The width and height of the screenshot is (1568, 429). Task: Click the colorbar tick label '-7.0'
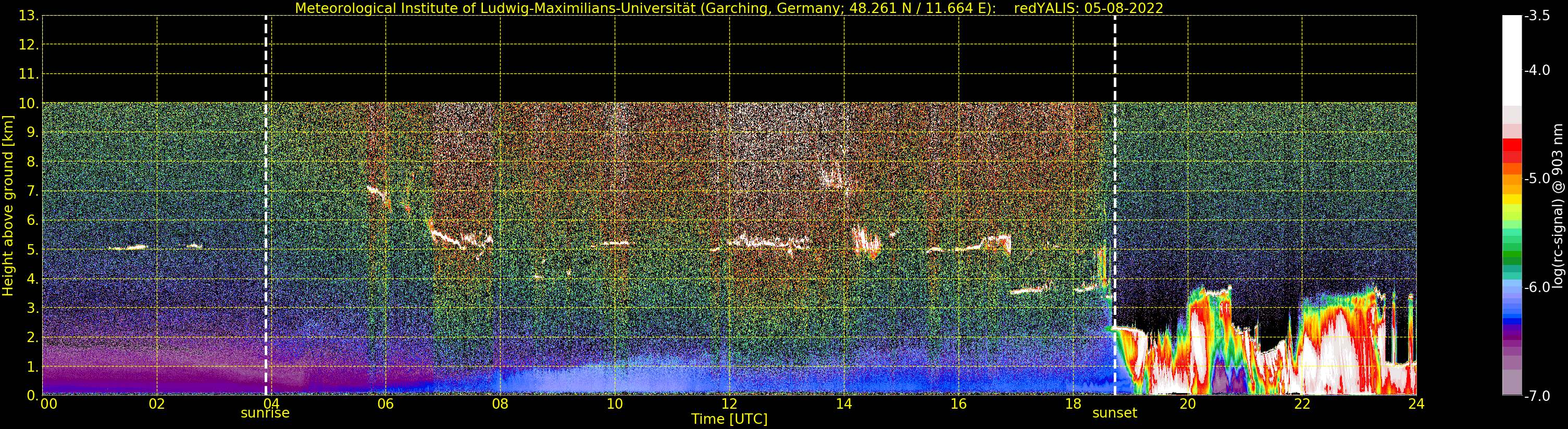pyautogui.click(x=1537, y=396)
